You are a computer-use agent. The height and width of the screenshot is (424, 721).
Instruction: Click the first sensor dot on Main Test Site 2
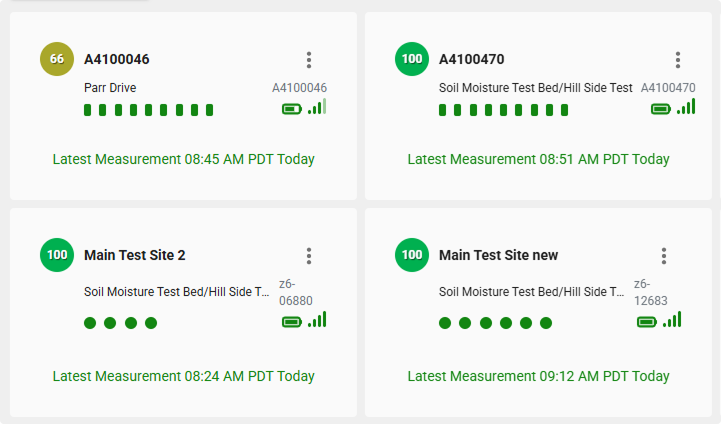[x=90, y=323]
